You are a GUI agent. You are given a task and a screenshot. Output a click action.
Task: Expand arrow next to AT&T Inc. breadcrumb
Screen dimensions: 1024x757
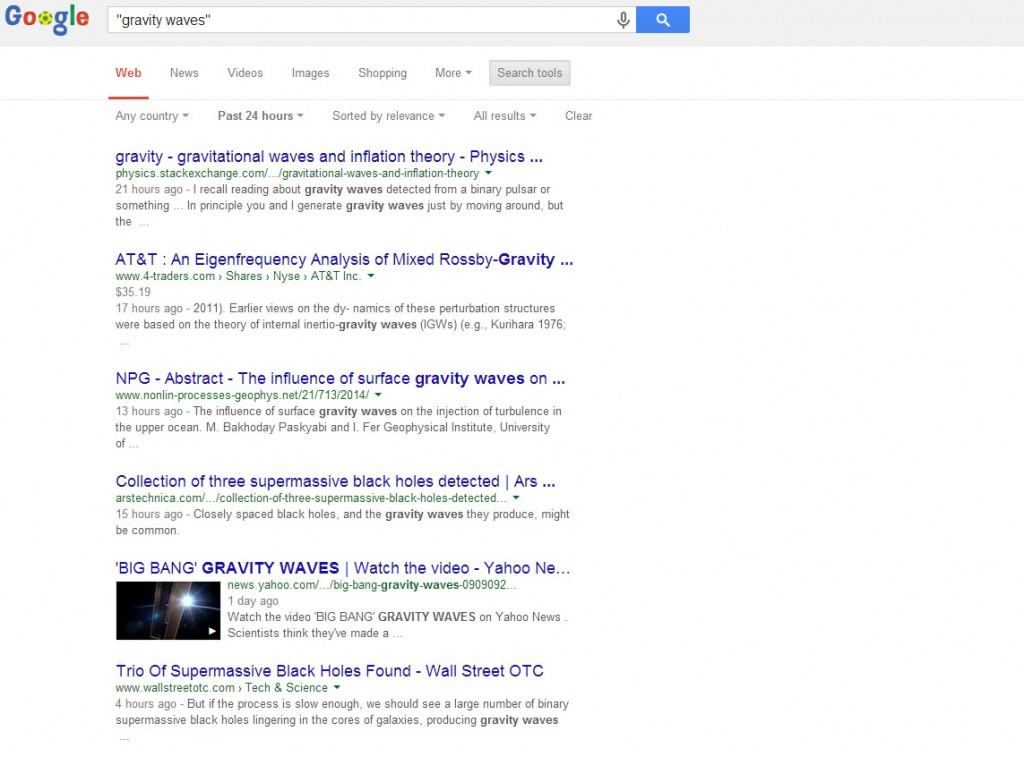370,276
